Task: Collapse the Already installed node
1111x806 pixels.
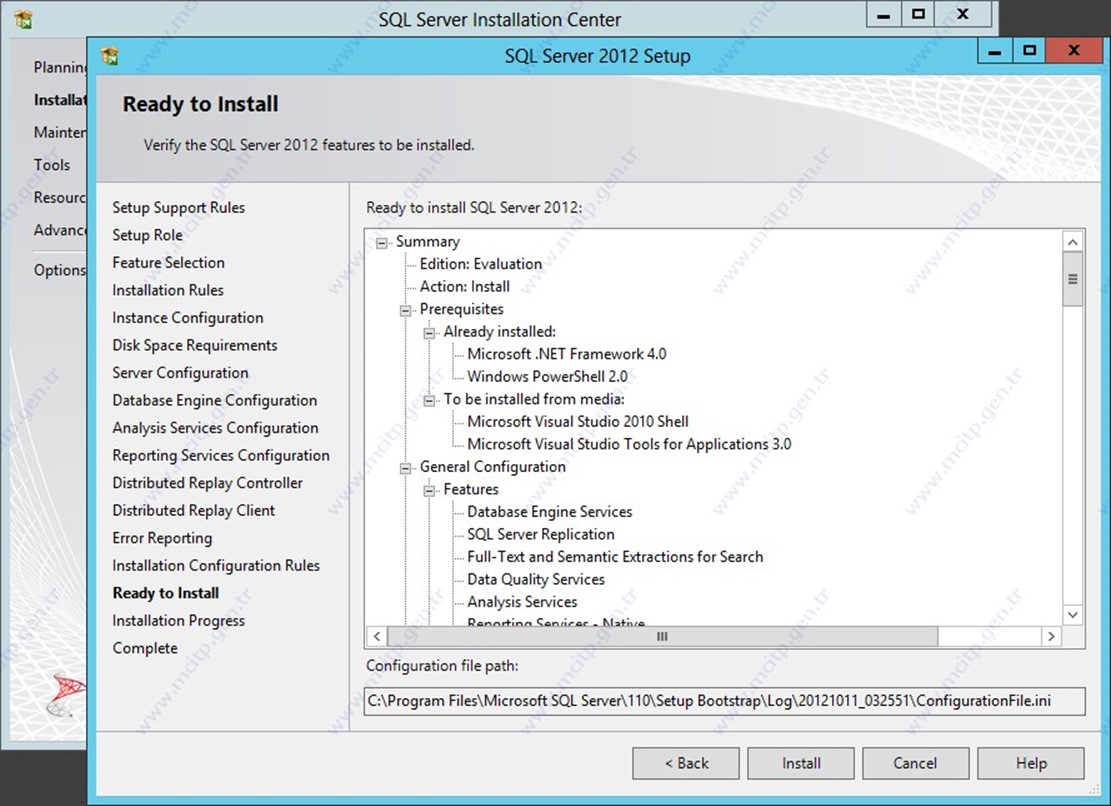Action: pyautogui.click(x=429, y=333)
